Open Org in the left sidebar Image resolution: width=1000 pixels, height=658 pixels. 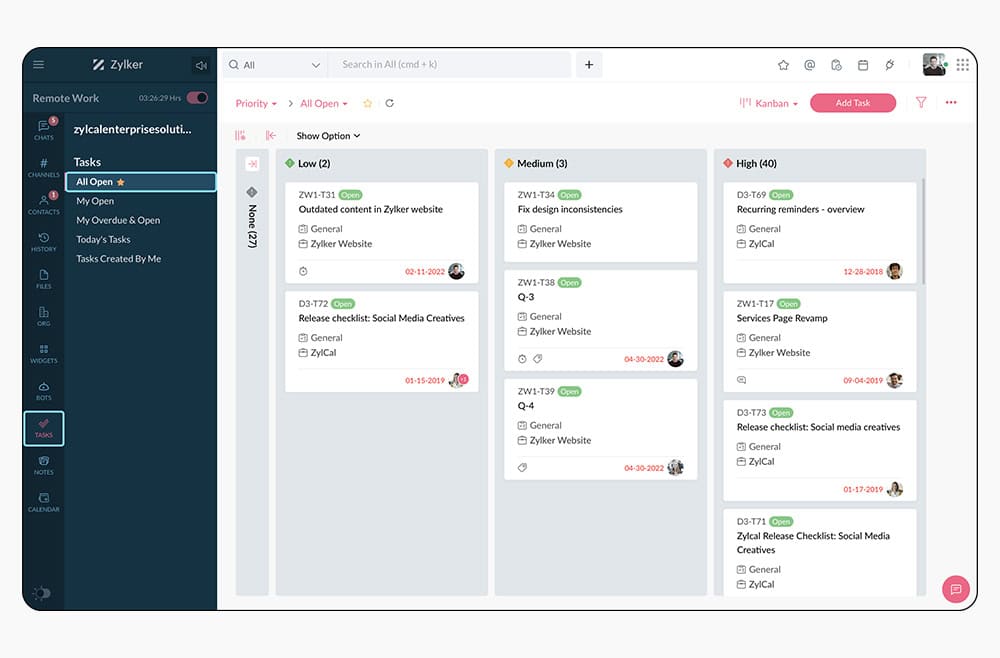click(43, 316)
